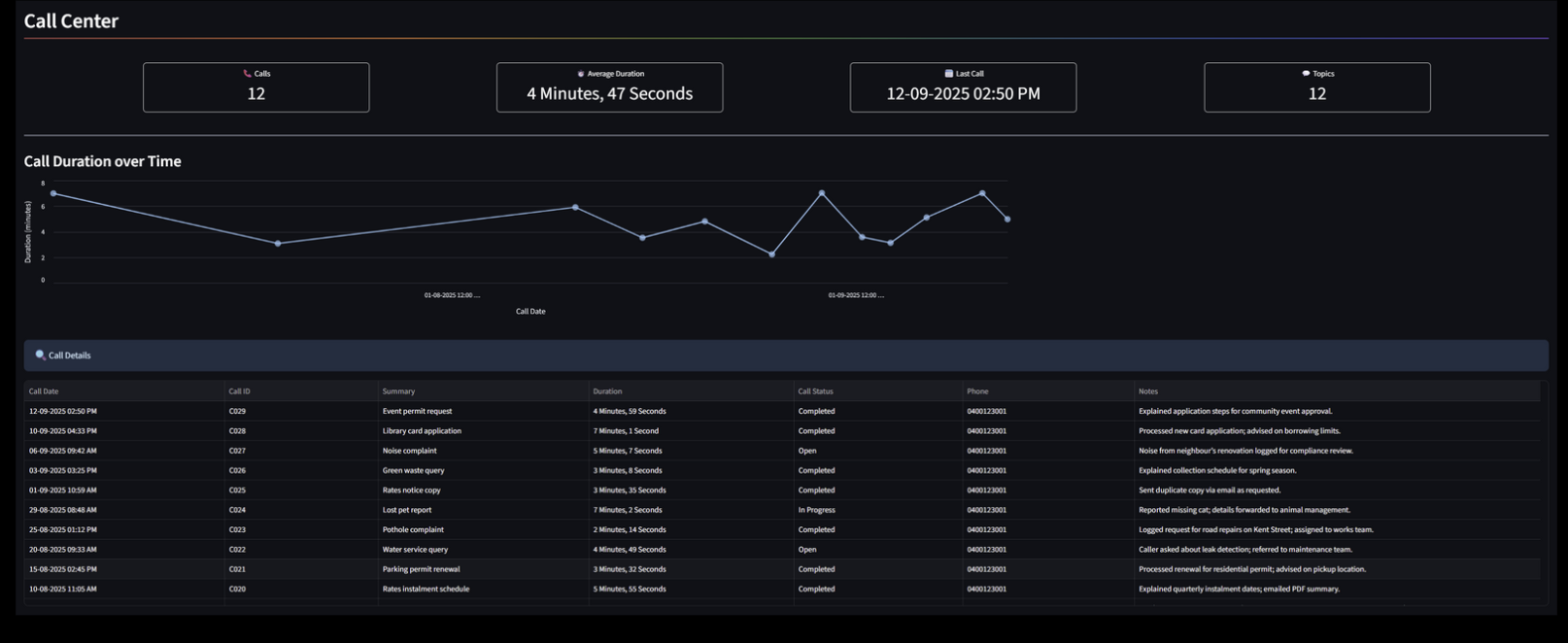Viewport: 1568px width, 643px height.
Task: Click the clock icon beside Average Duration
Action: (x=581, y=74)
